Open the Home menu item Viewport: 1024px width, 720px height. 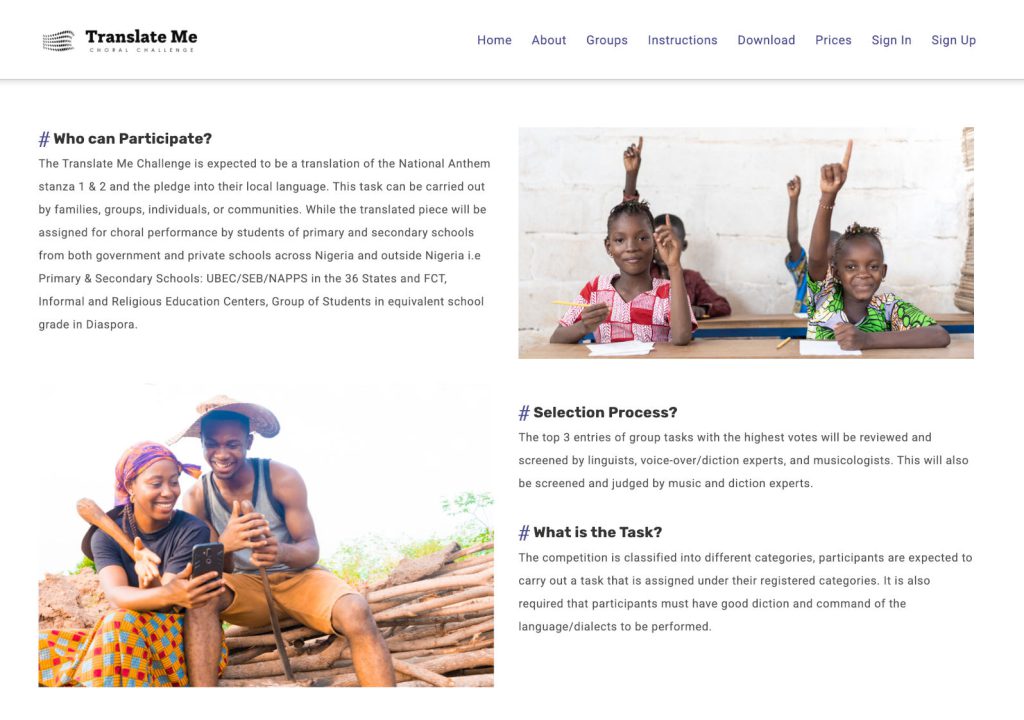pyautogui.click(x=494, y=40)
